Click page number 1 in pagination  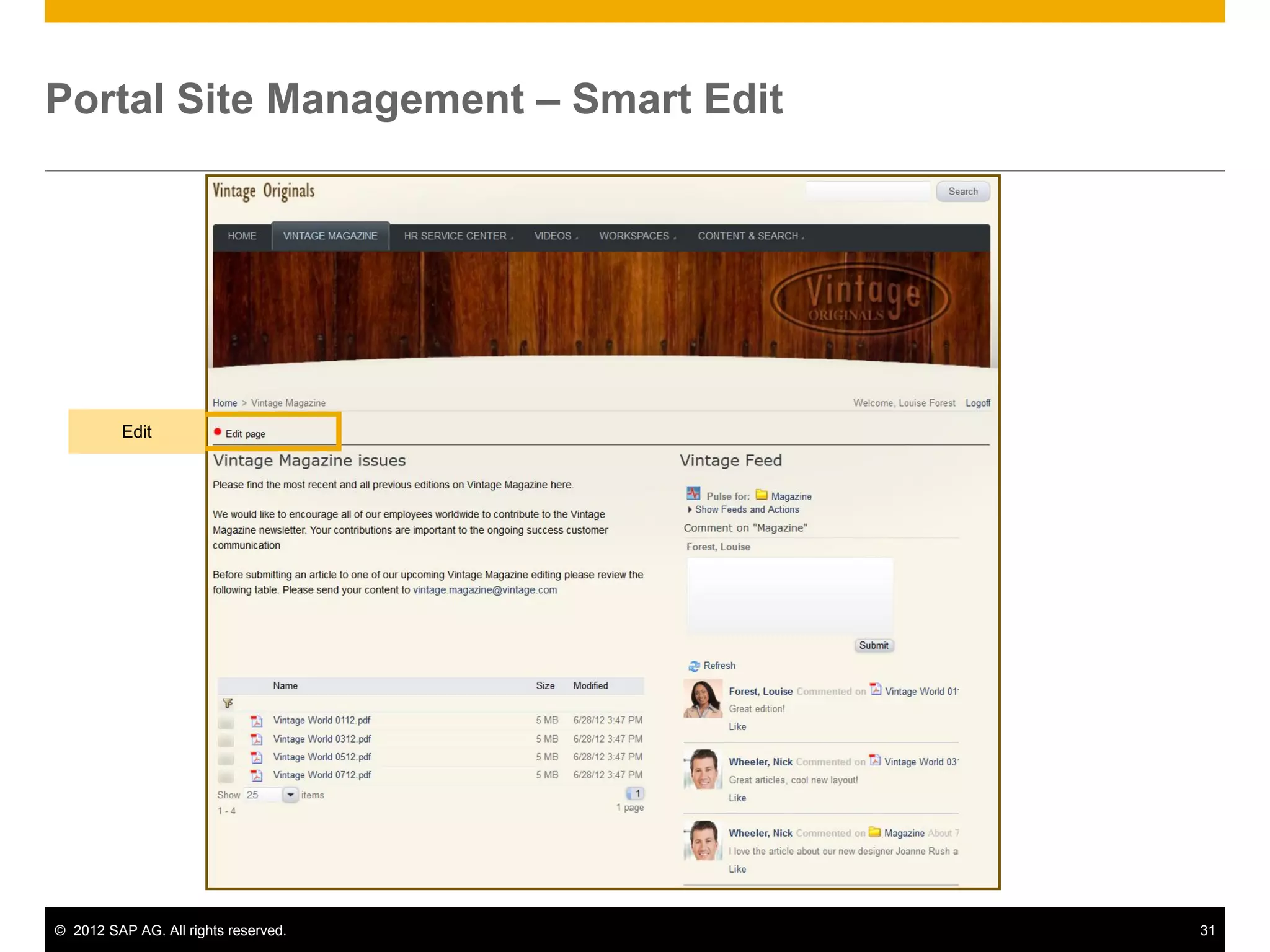click(636, 793)
